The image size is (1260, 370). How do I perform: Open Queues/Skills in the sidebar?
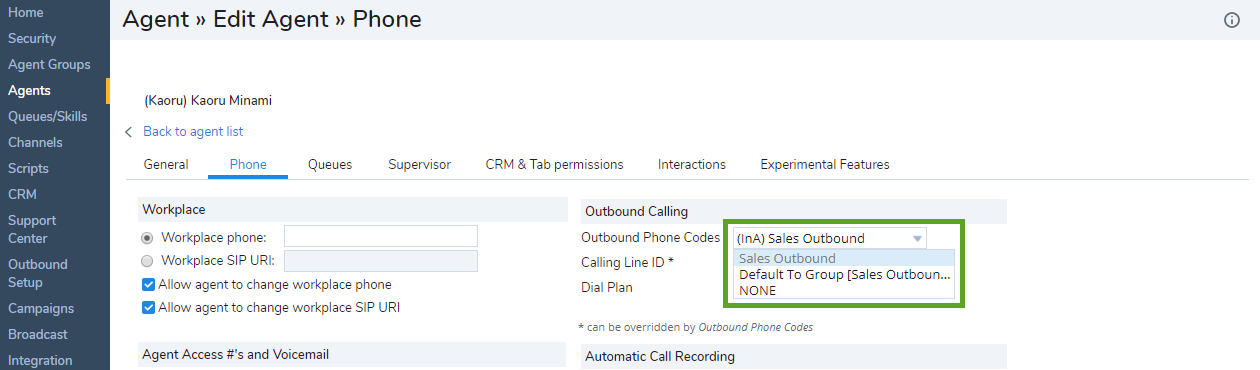point(48,116)
